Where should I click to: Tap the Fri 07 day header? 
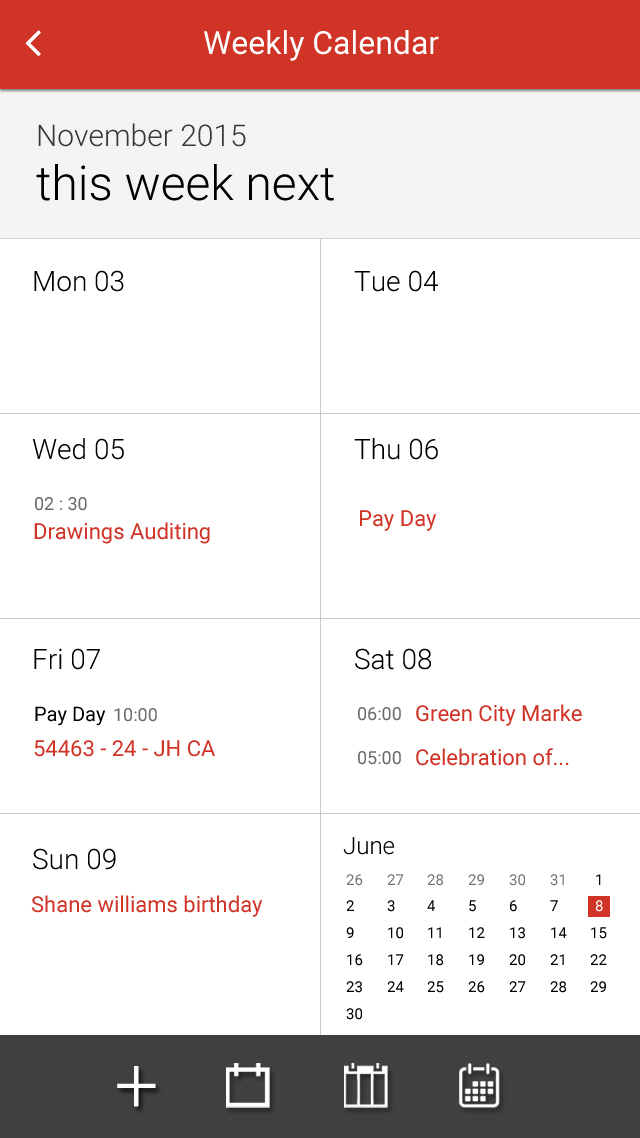click(67, 659)
